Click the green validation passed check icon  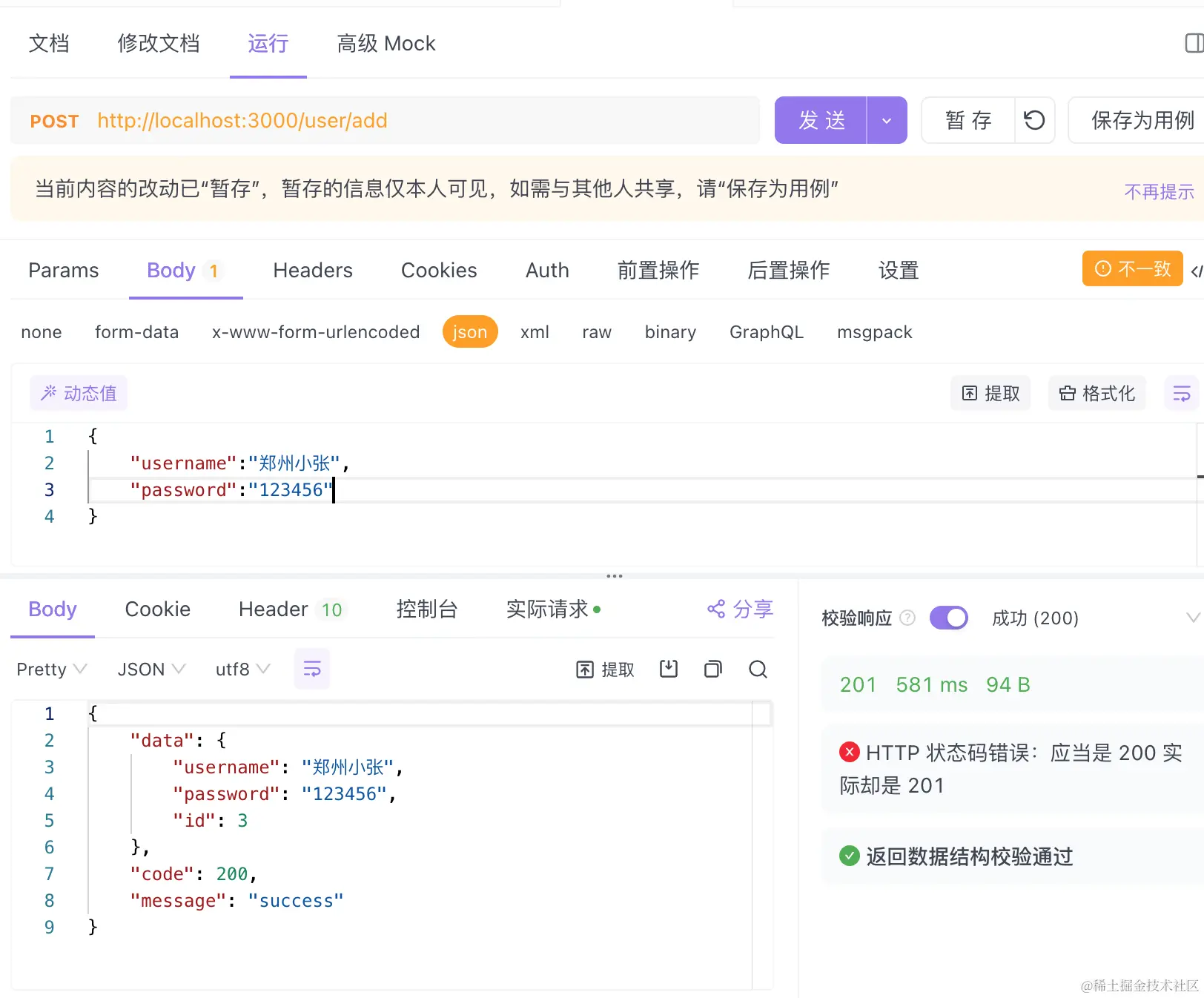point(850,856)
